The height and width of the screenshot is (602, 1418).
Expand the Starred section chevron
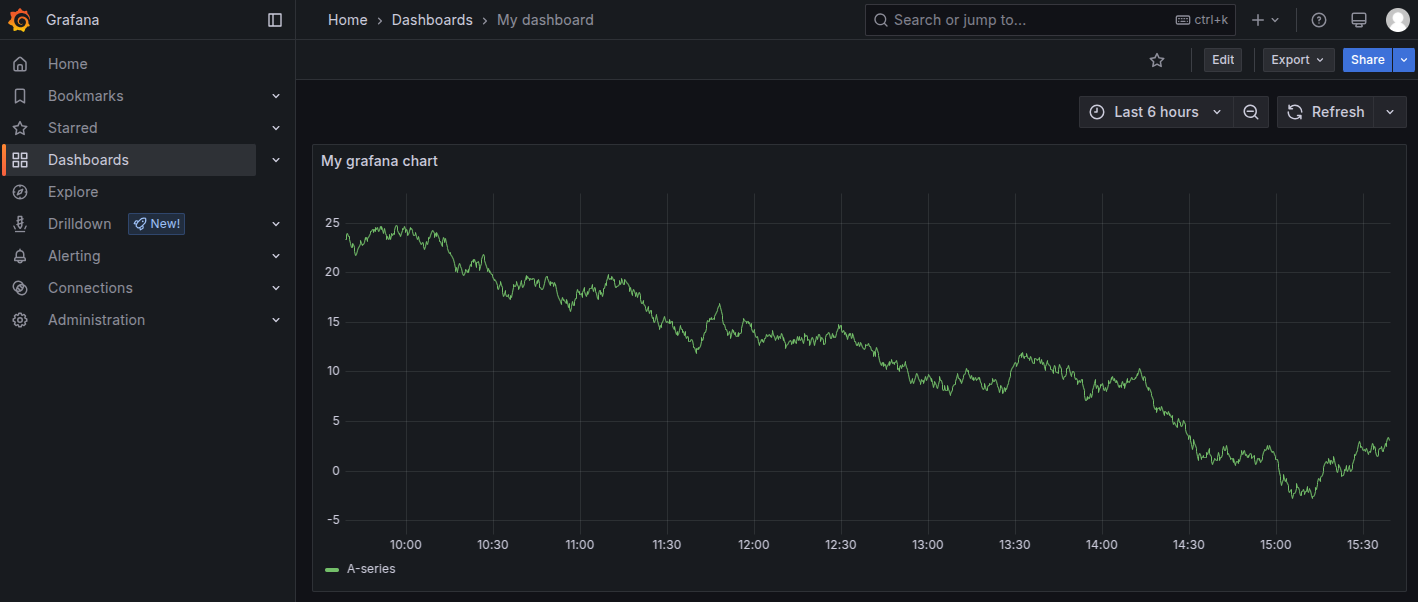click(276, 128)
